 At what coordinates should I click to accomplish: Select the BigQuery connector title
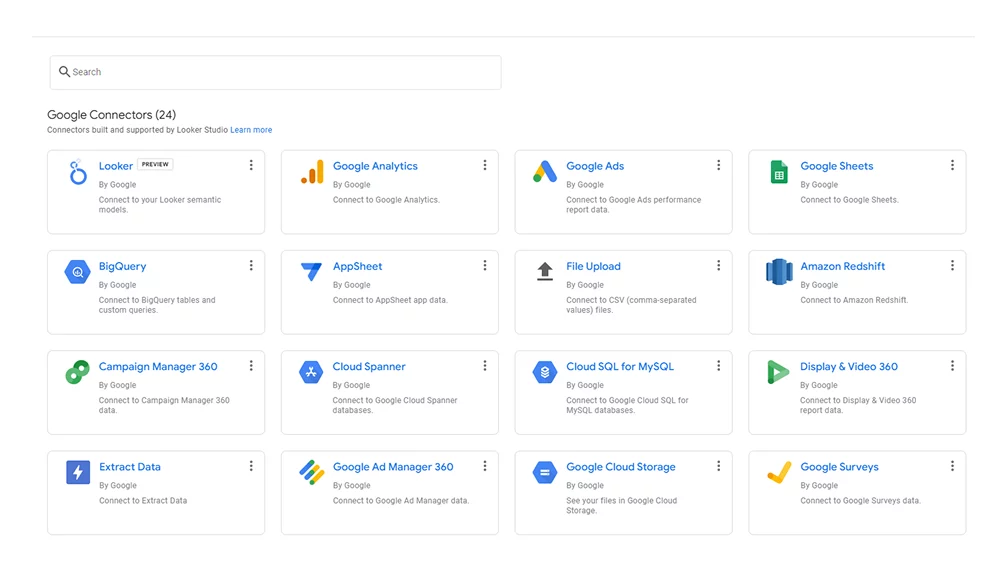[122, 266]
